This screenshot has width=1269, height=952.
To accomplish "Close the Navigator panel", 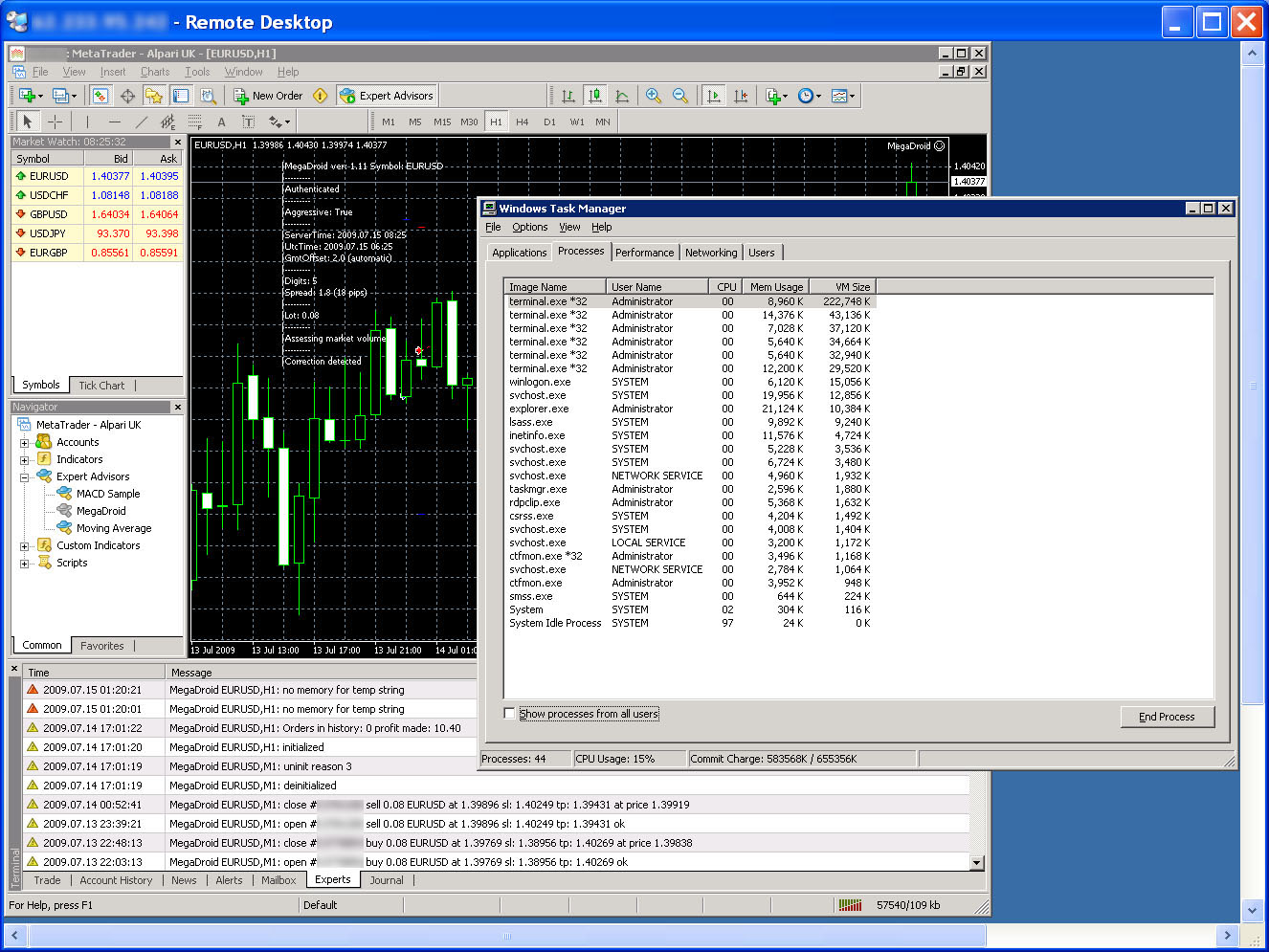I will coord(177,408).
